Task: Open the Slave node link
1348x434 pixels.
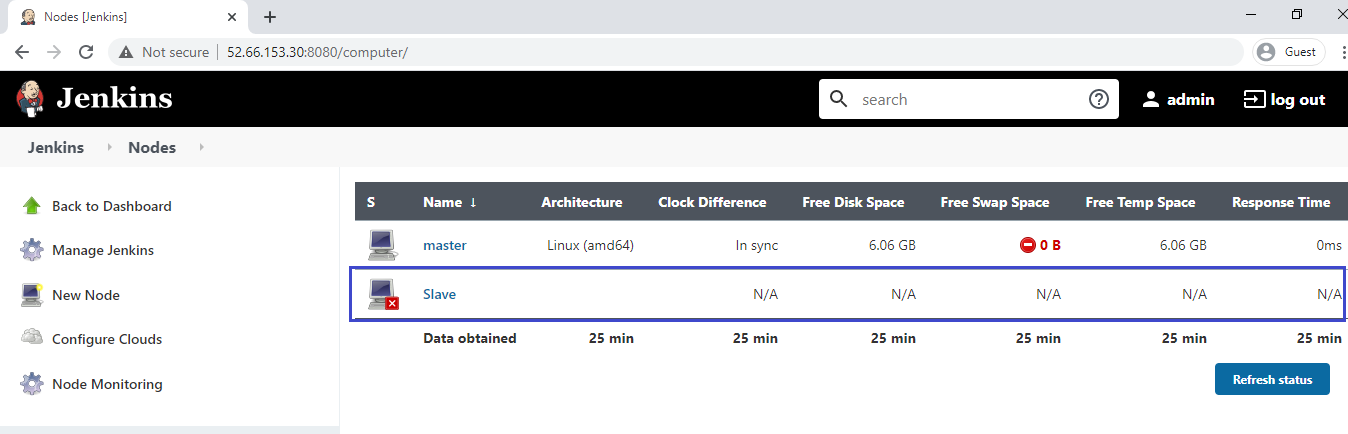Action: pos(440,294)
